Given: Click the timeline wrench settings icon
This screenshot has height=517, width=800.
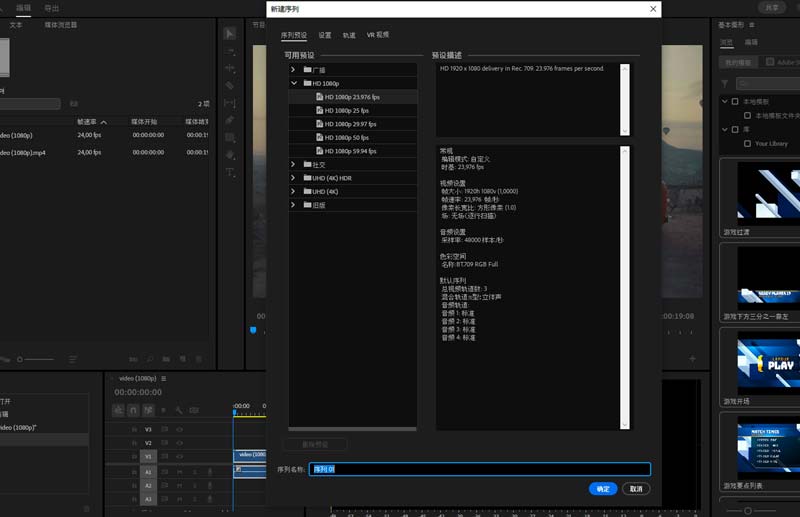Looking at the screenshot, I should tap(179, 410).
